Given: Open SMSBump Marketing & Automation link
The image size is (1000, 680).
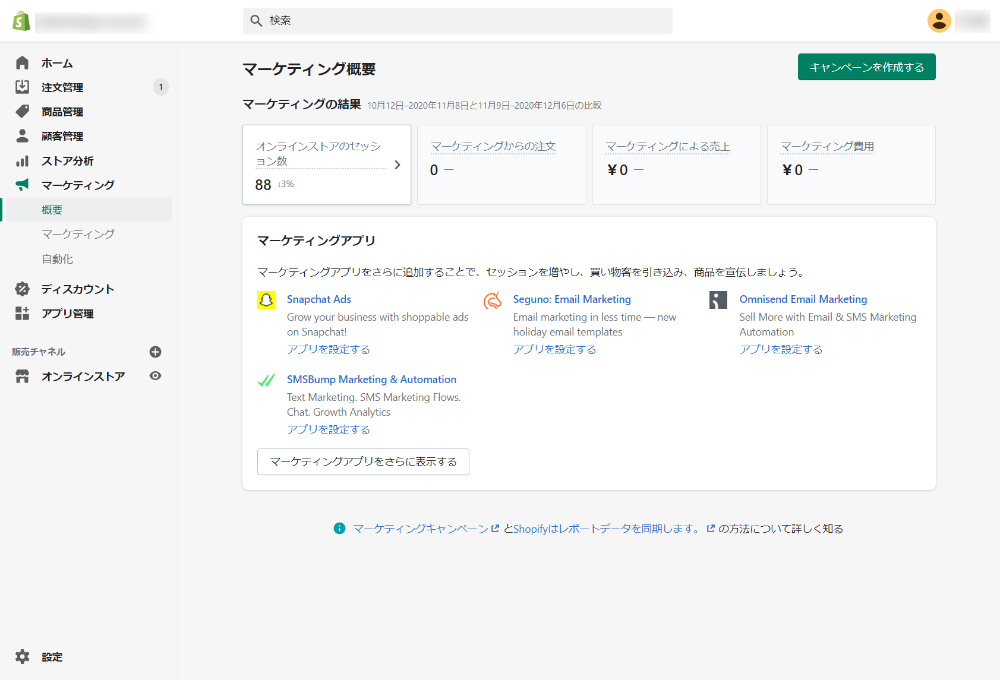Looking at the screenshot, I should [371, 380].
